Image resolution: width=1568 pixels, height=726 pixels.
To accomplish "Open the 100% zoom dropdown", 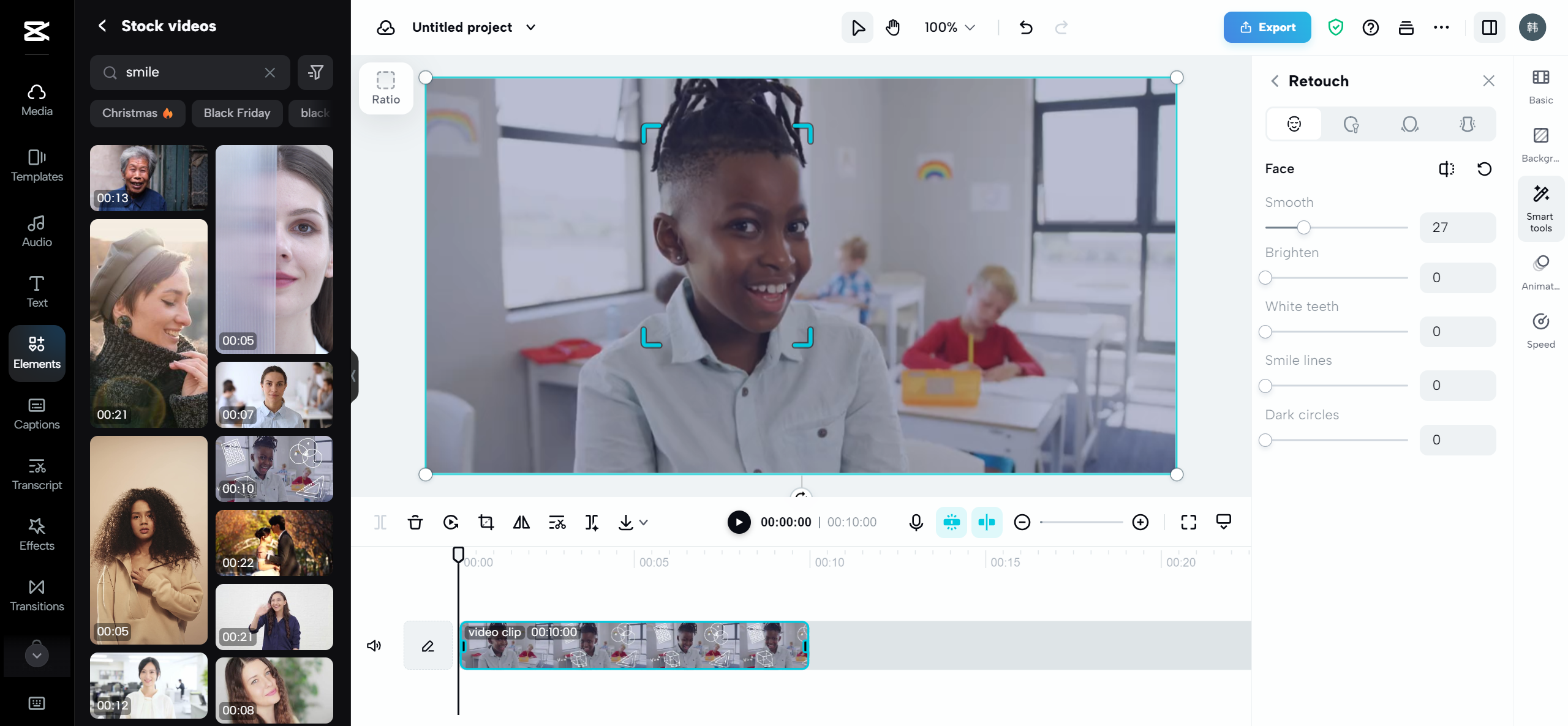I will pos(949,28).
